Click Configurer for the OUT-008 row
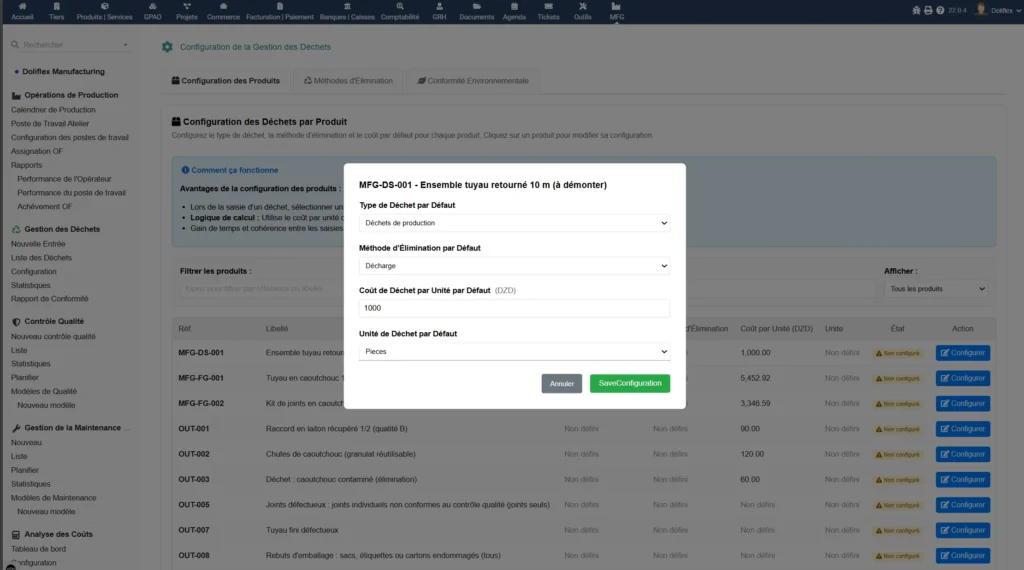The width and height of the screenshot is (1024, 570). (x=963, y=556)
